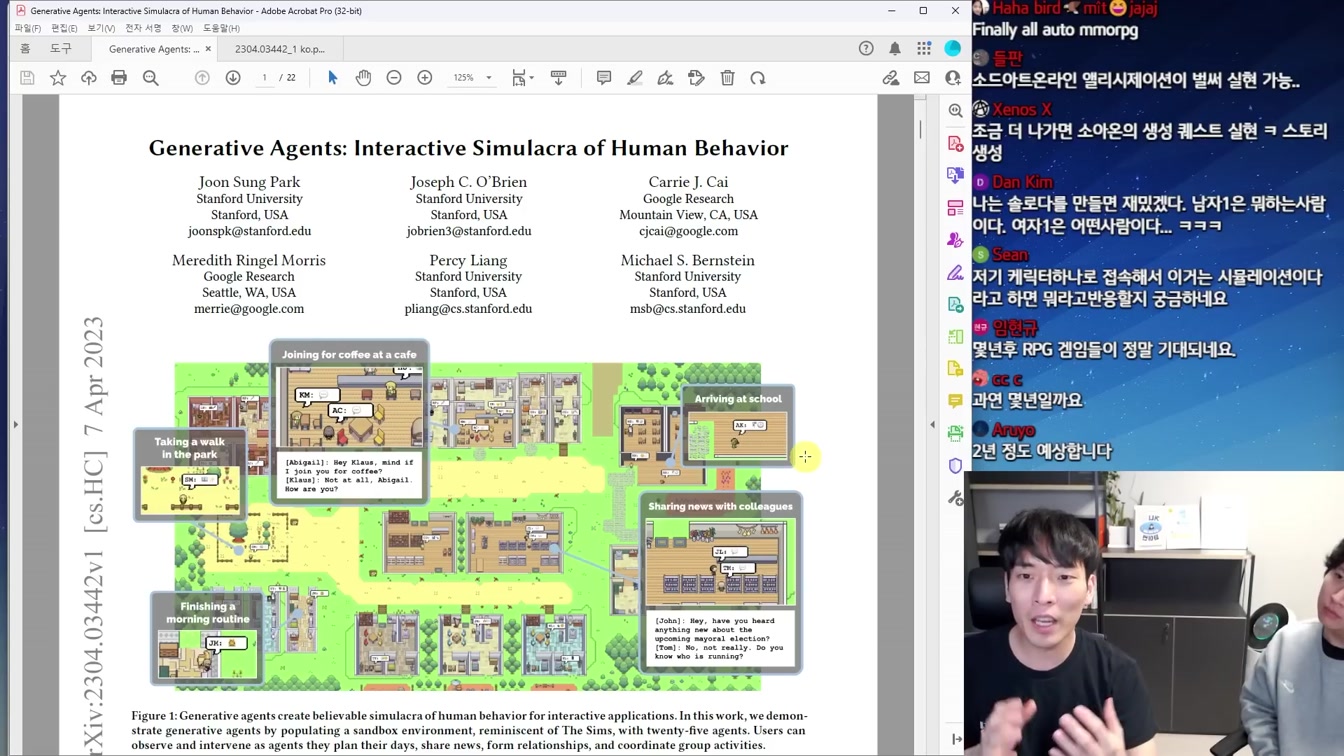The height and width of the screenshot is (756, 1344).
Task: Switch to the 도구 tab
Action: point(61,49)
